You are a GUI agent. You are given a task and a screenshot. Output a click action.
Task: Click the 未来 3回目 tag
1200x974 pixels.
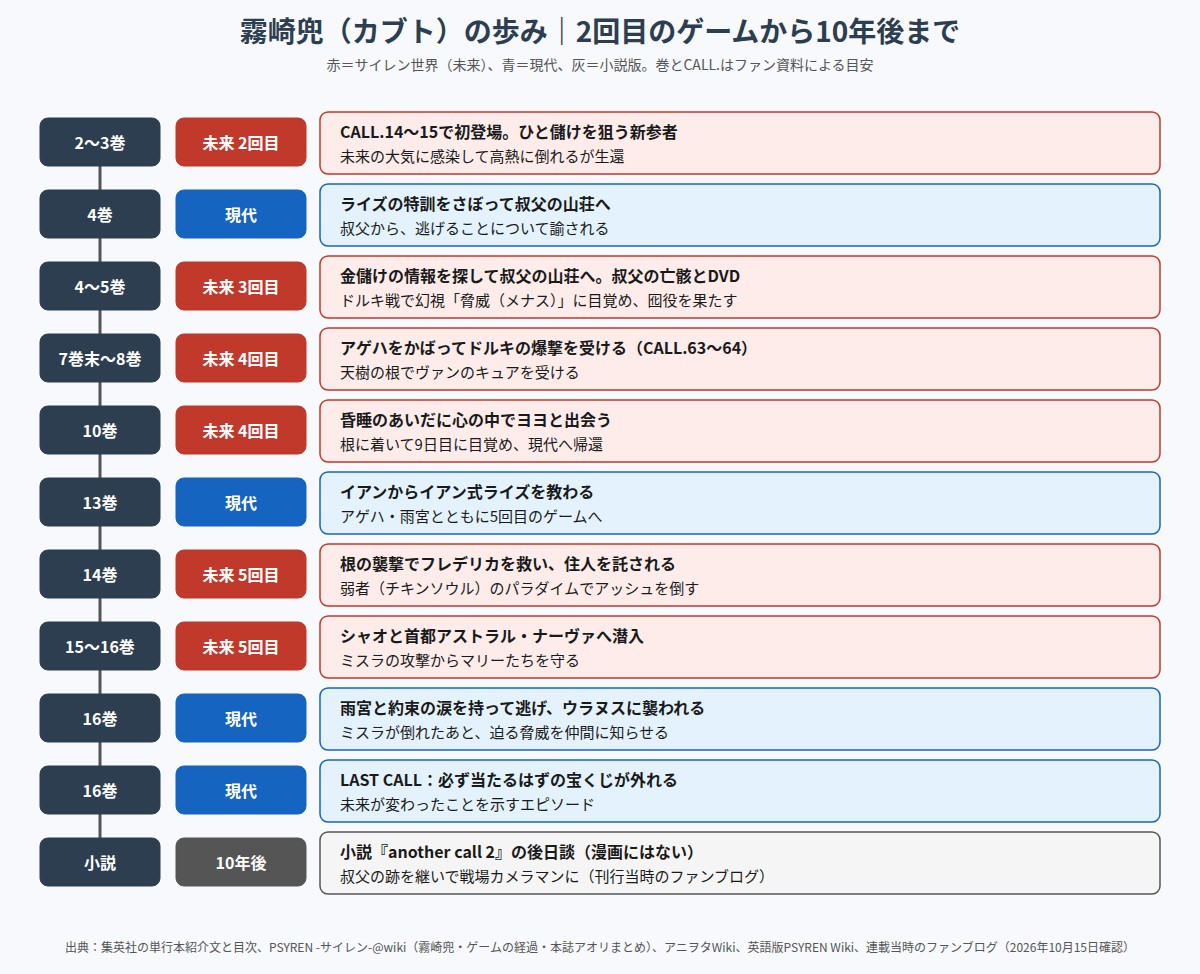(241, 286)
